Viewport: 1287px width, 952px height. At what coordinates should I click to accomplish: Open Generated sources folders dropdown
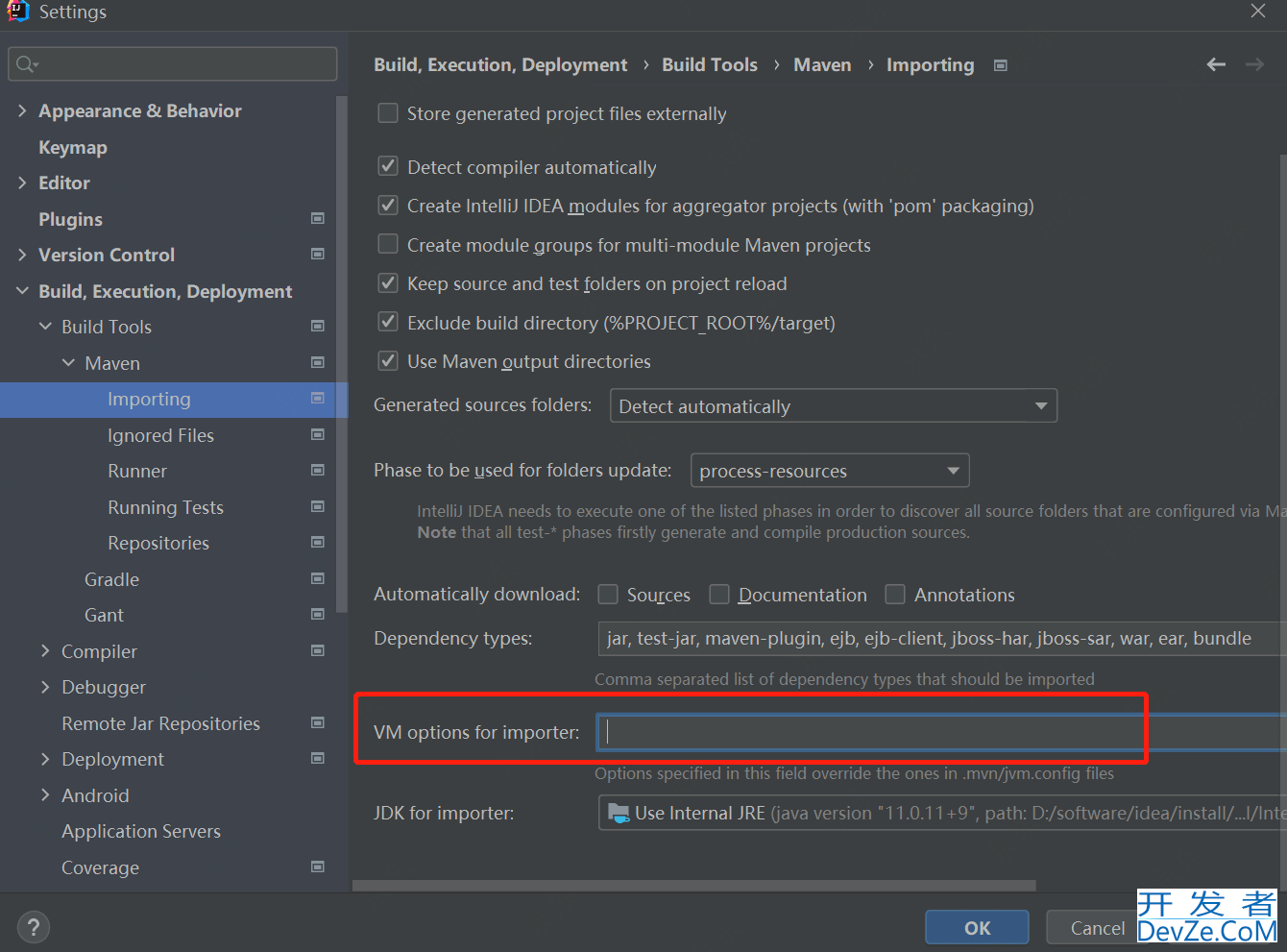coord(834,405)
